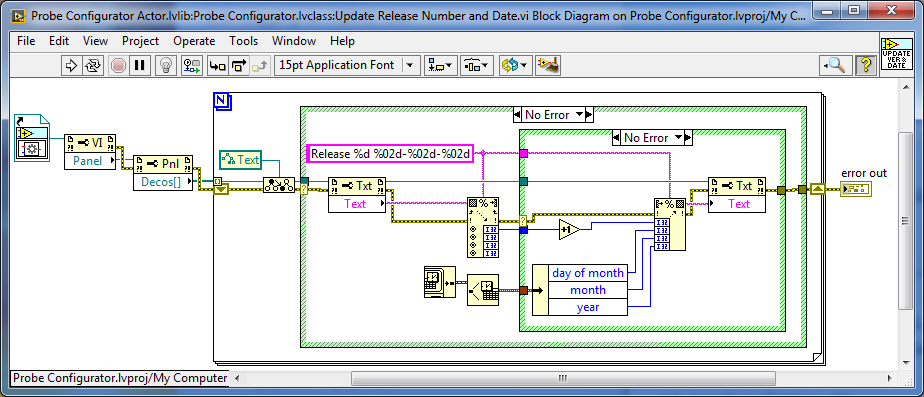Select the static VI reference node

click(x=32, y=138)
